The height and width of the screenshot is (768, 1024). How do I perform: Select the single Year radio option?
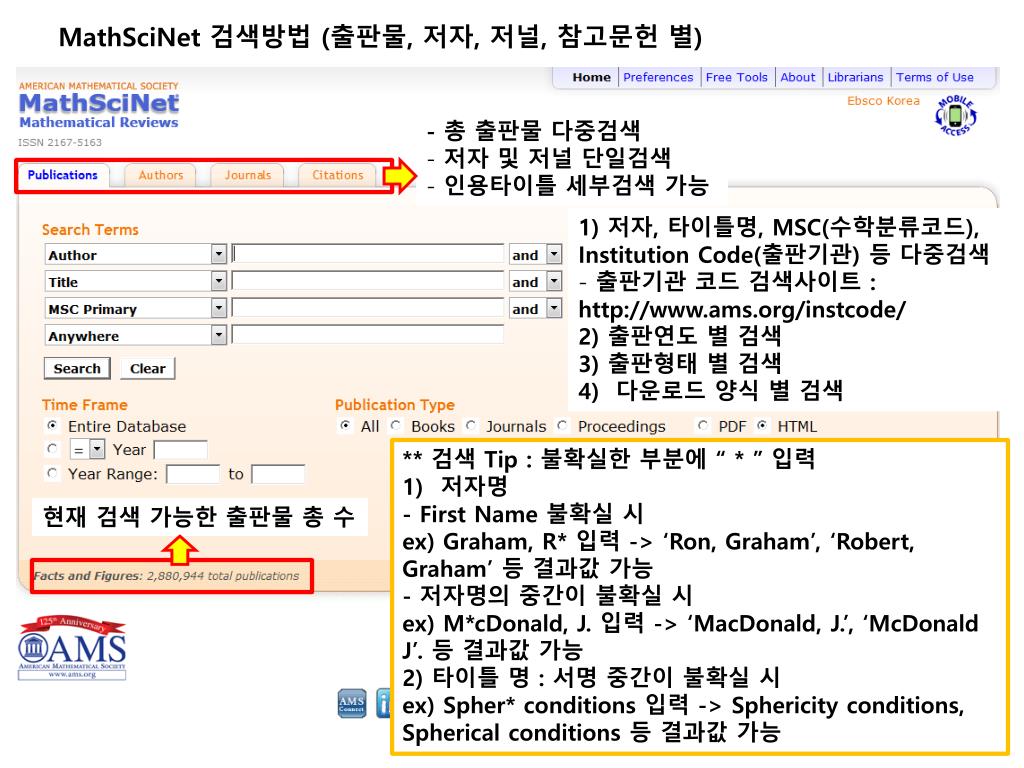click(x=52, y=449)
